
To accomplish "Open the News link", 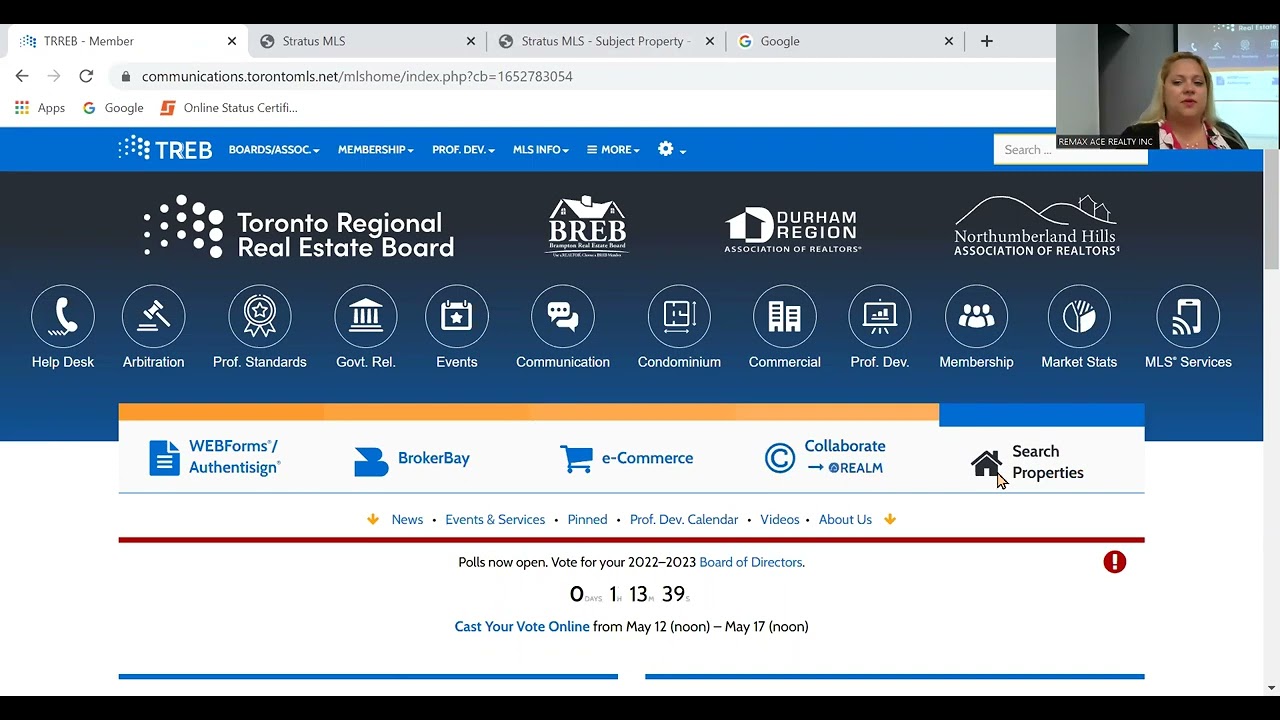I will click(x=407, y=520).
